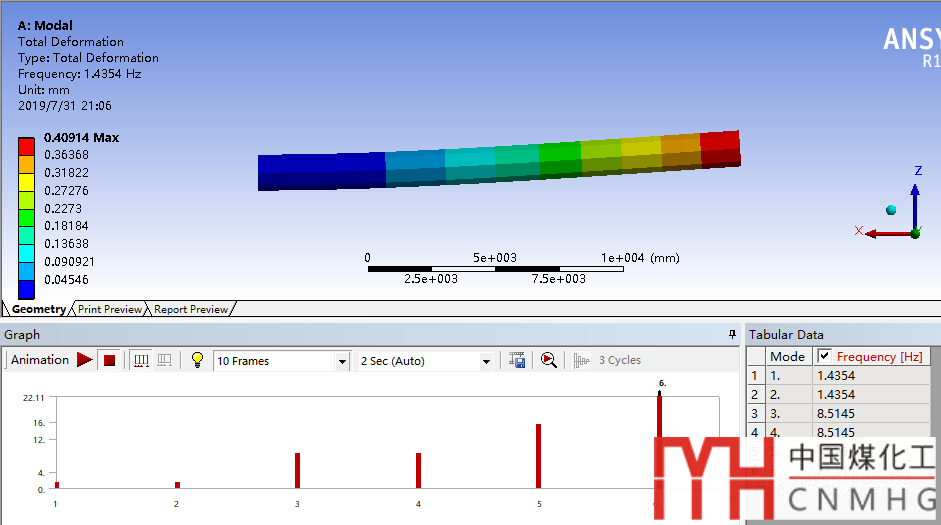
Task: Stop the animation playback
Action: 110,360
